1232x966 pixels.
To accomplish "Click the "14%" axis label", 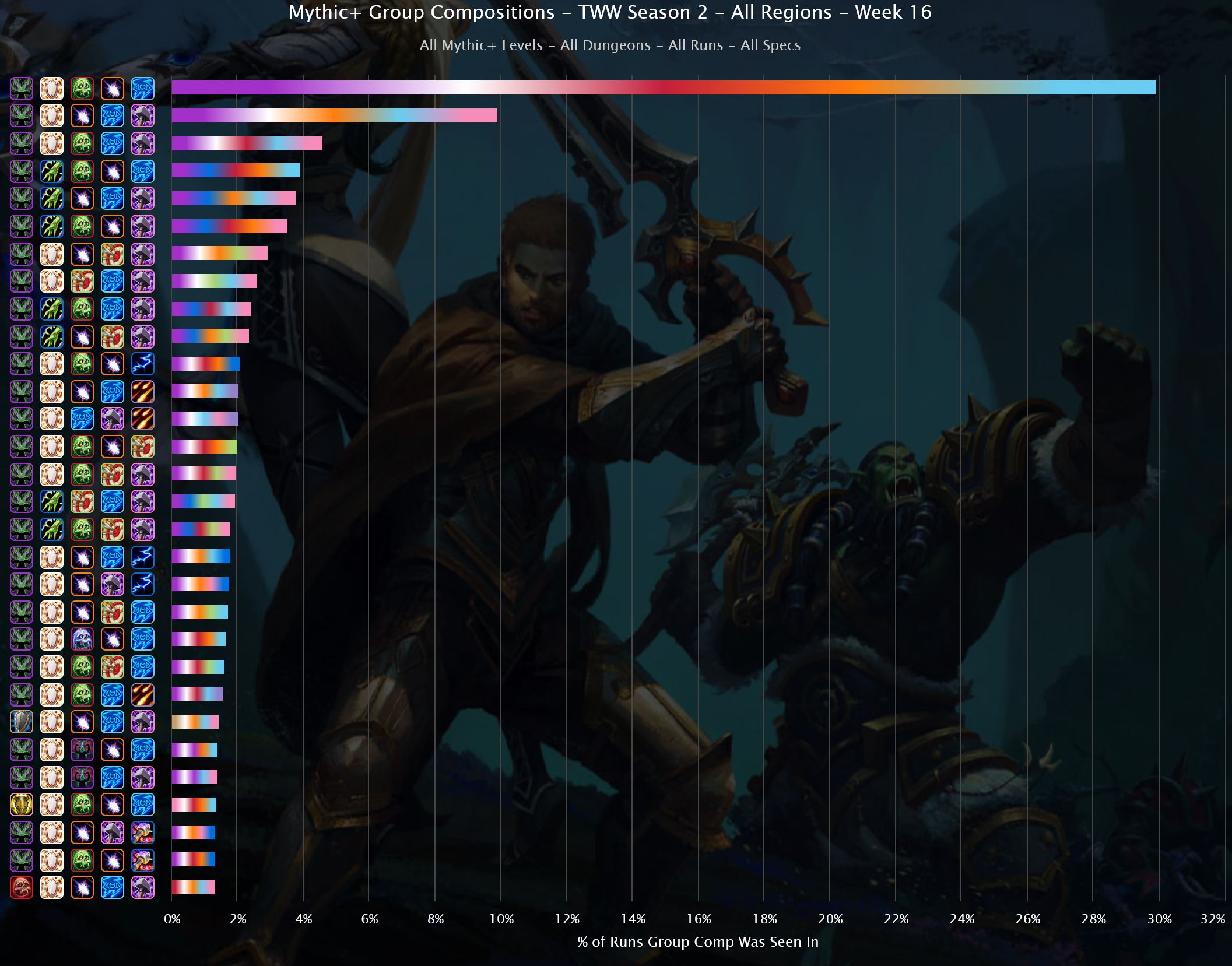I will pyautogui.click(x=633, y=919).
